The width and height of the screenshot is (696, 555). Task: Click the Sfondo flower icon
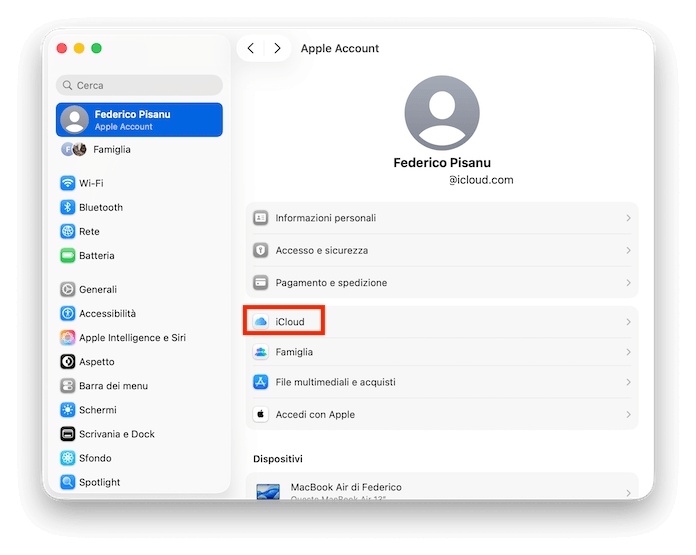point(67,458)
